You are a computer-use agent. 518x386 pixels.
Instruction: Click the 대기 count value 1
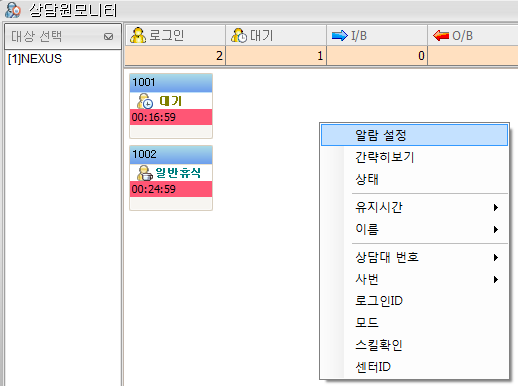pos(320,55)
